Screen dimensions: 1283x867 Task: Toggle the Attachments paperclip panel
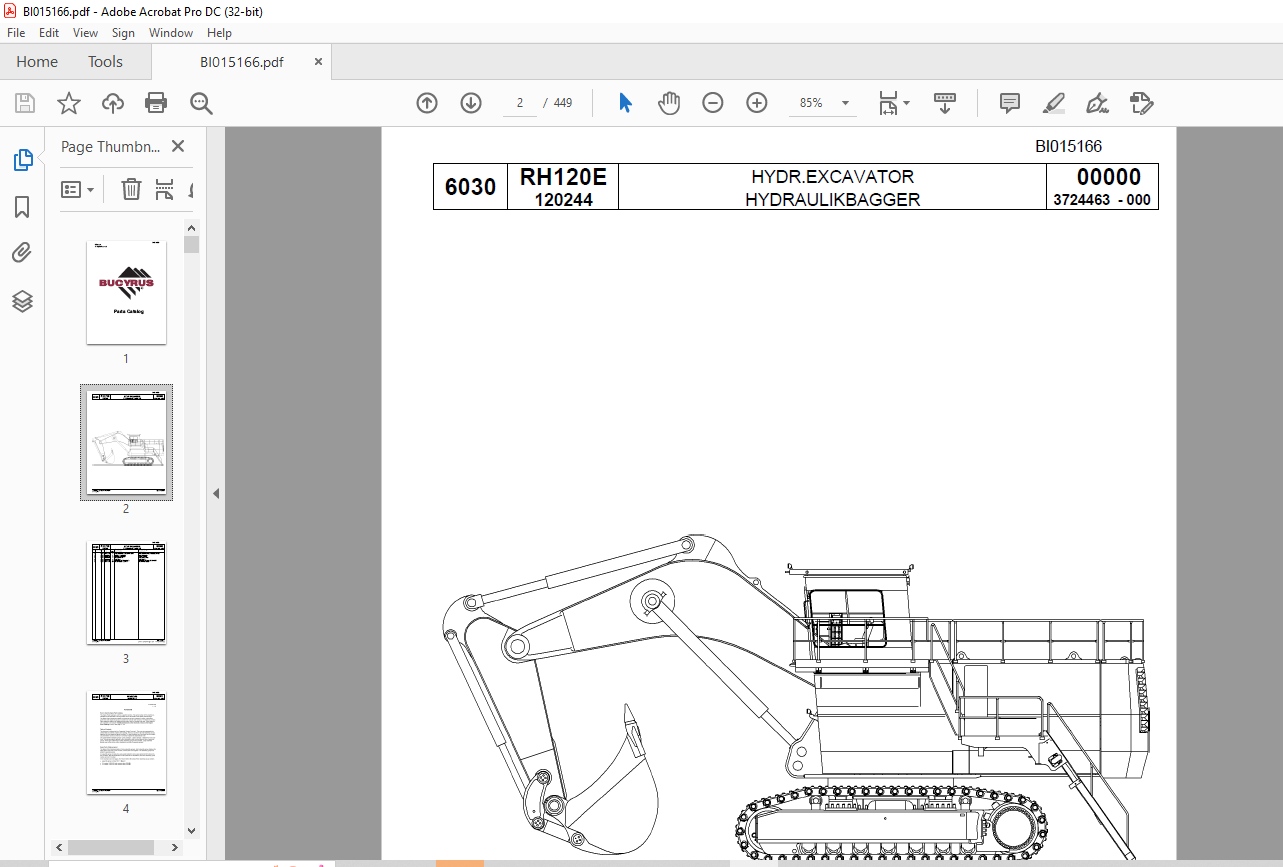22,253
